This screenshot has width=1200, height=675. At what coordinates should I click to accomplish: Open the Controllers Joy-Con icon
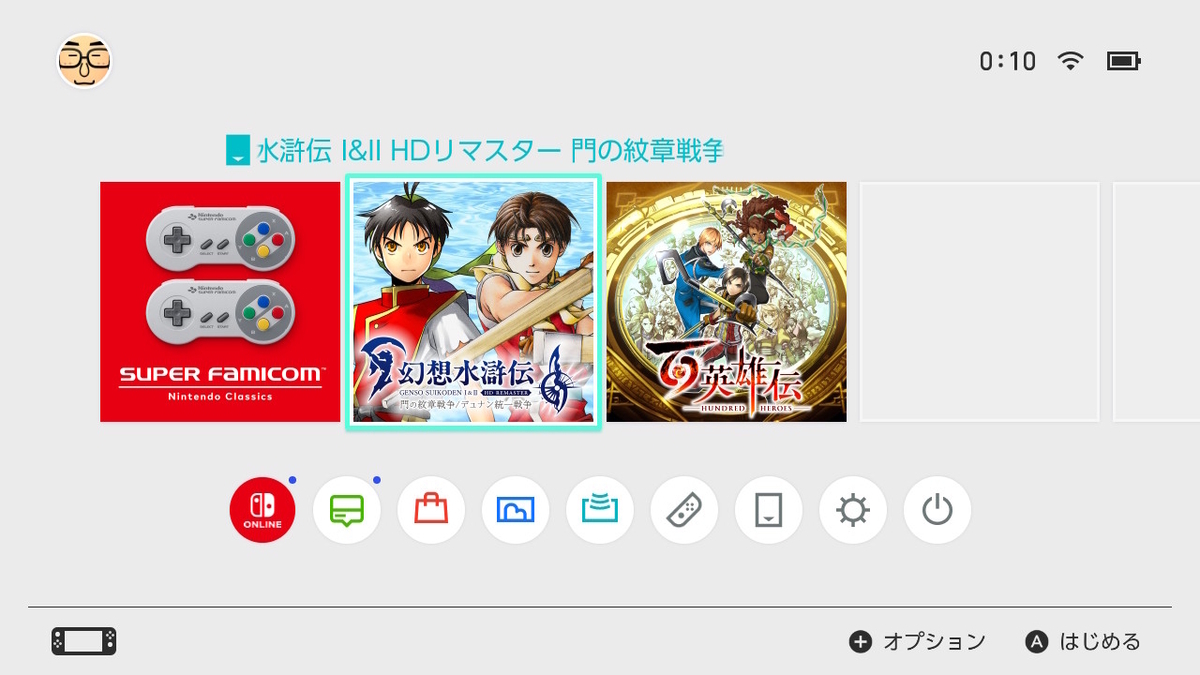click(x=684, y=511)
